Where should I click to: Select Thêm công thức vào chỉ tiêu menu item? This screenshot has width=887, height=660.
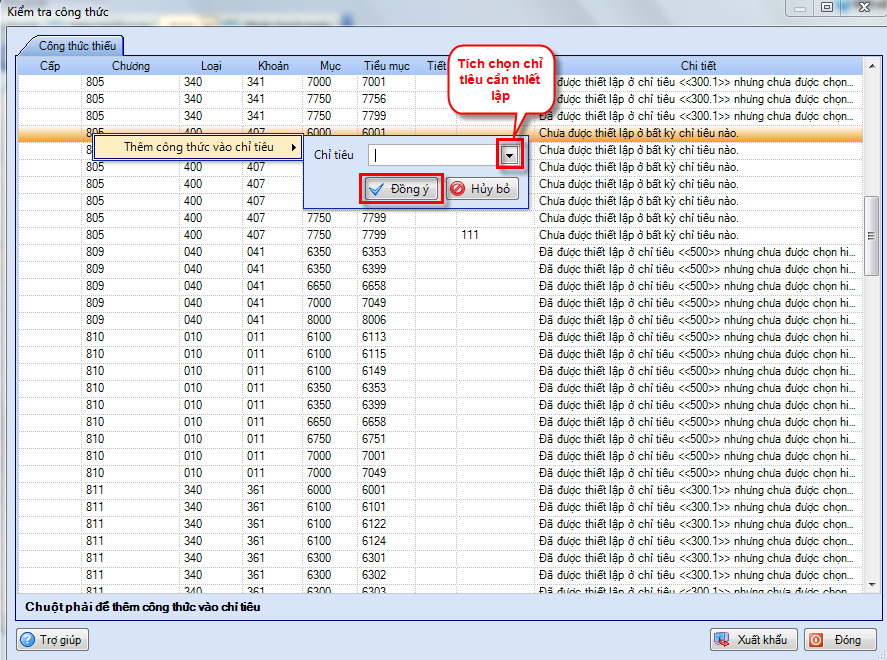[197, 147]
